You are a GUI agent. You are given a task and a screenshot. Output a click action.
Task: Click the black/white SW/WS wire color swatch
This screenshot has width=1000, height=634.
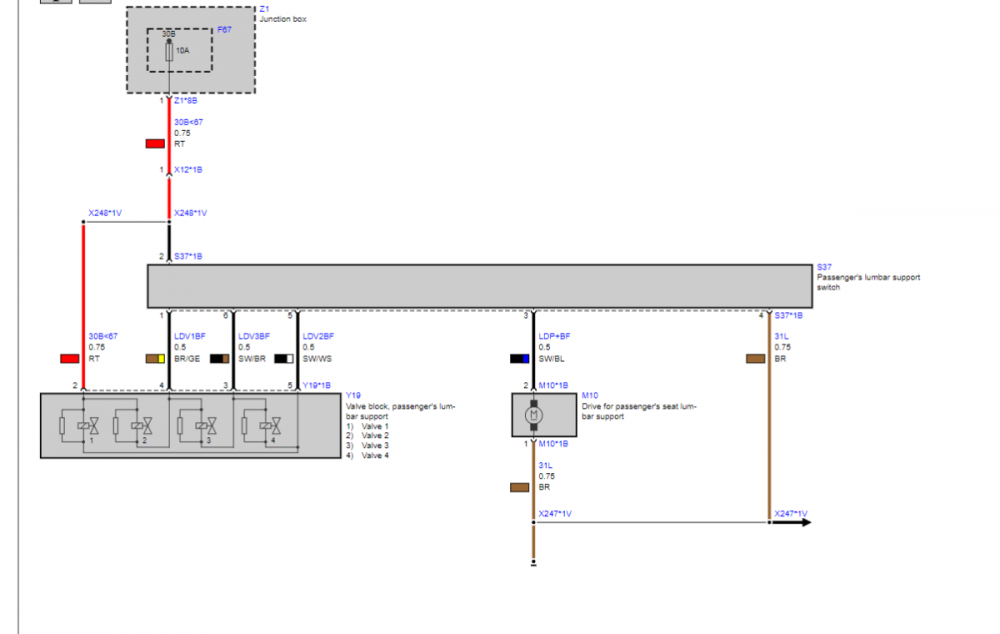click(284, 358)
